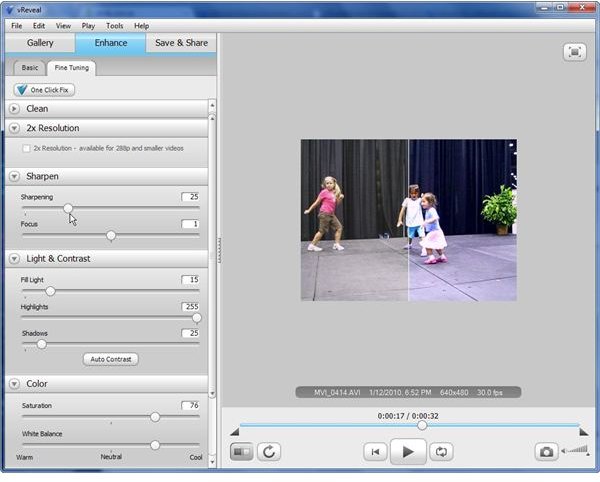Select the Fine Tuning sub-tab
This screenshot has width=600, height=482.
coord(72,68)
